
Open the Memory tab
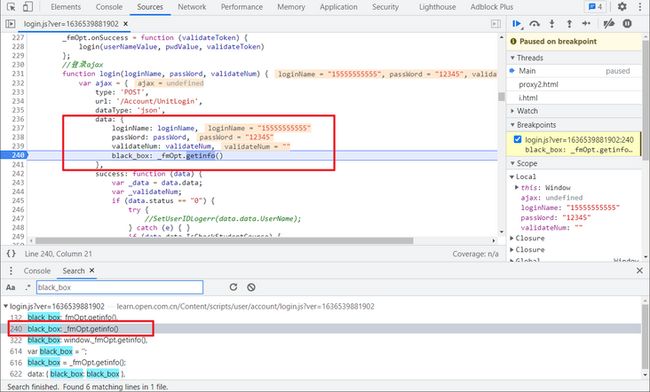pos(291,7)
